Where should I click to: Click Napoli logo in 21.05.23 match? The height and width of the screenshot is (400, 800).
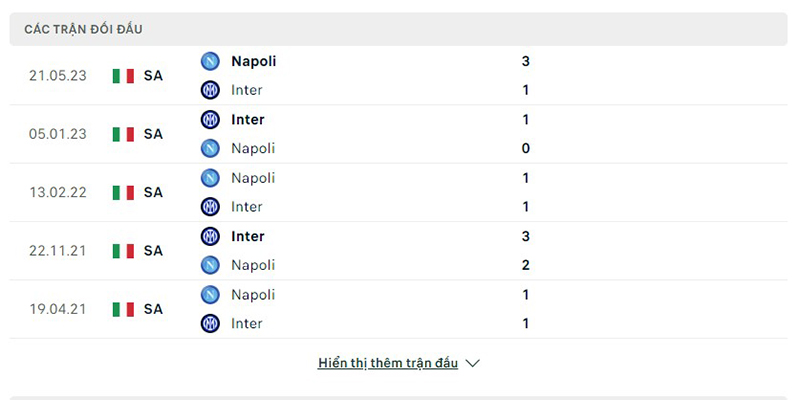(x=210, y=61)
